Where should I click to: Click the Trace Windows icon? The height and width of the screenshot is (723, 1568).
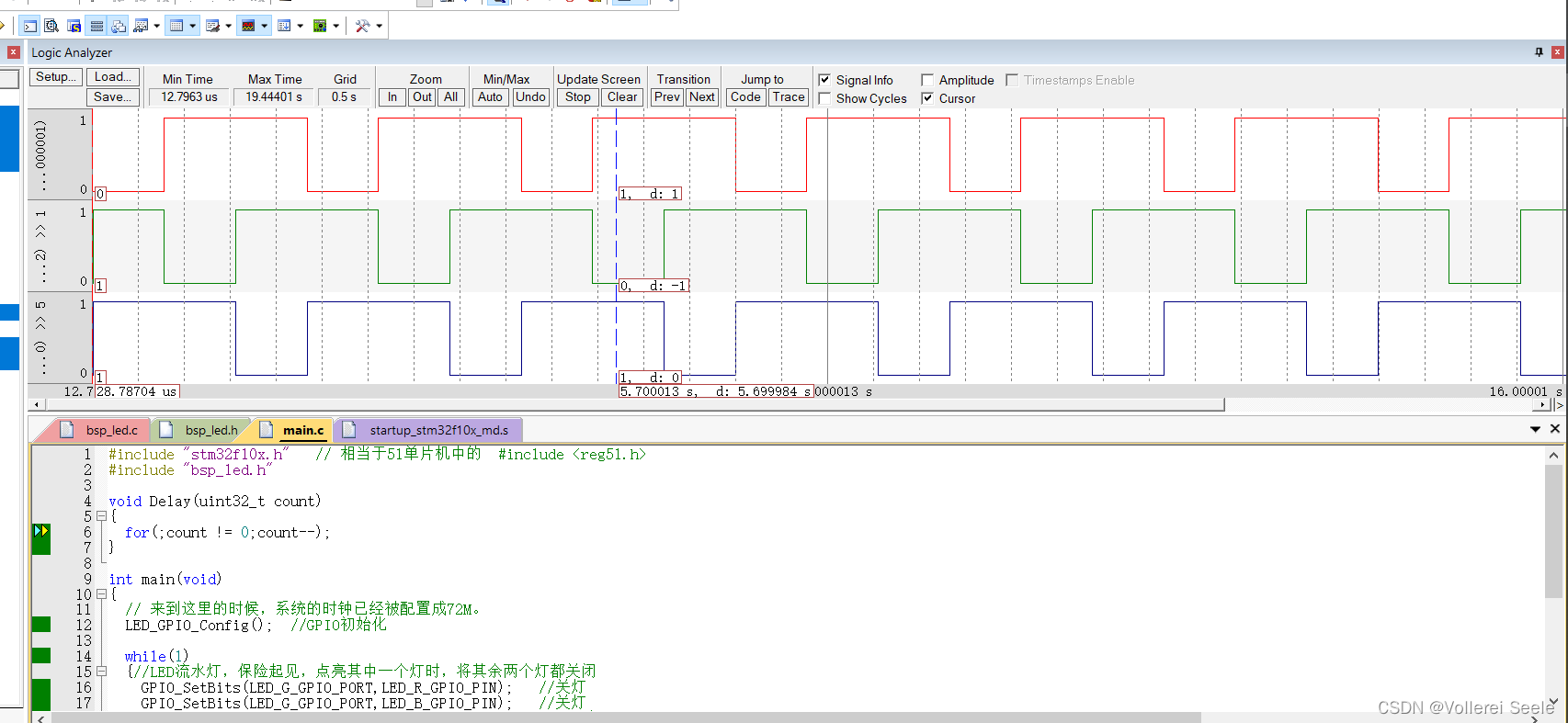click(284, 26)
